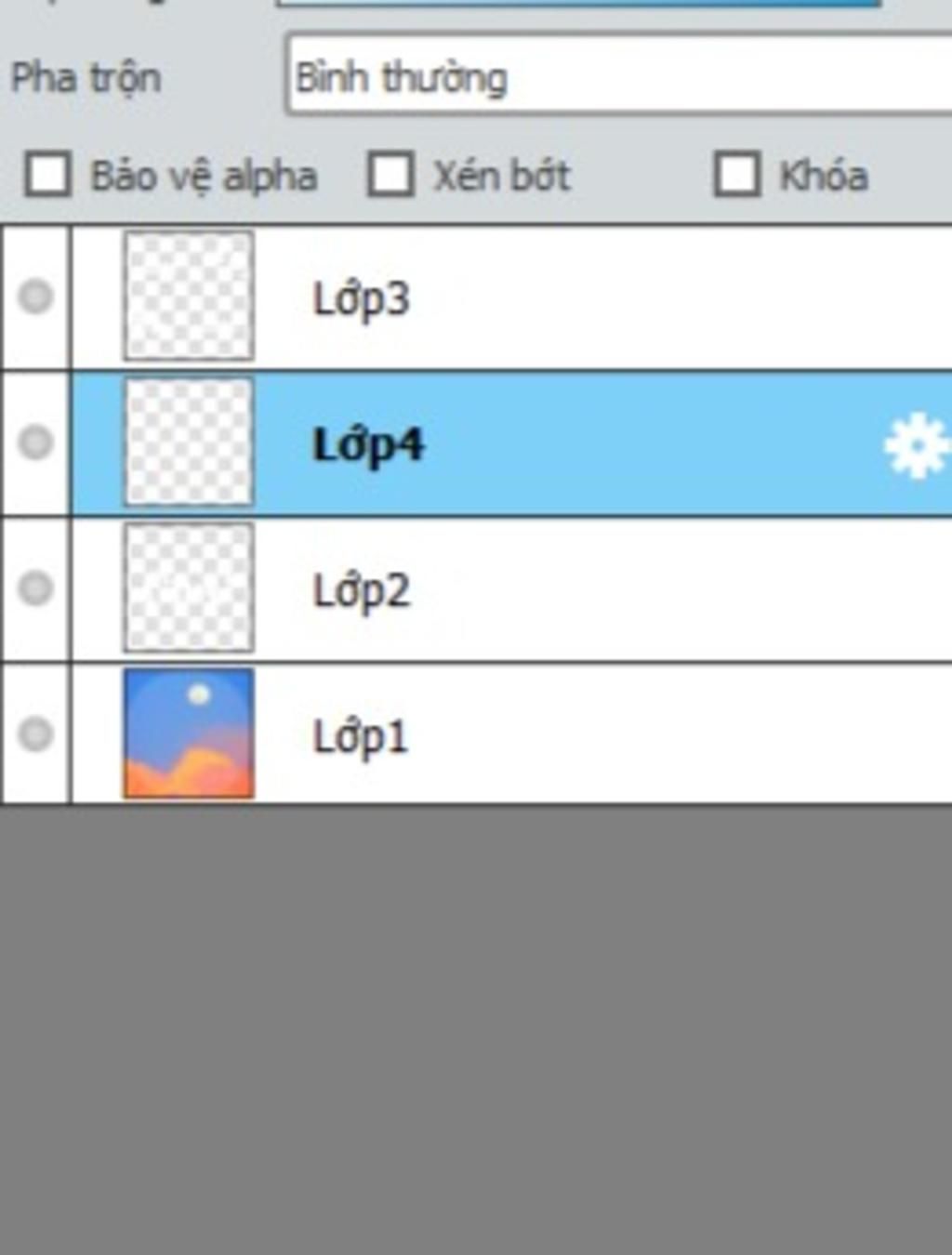Select the Lớp1 sunset landscape thumbnail

click(x=189, y=733)
